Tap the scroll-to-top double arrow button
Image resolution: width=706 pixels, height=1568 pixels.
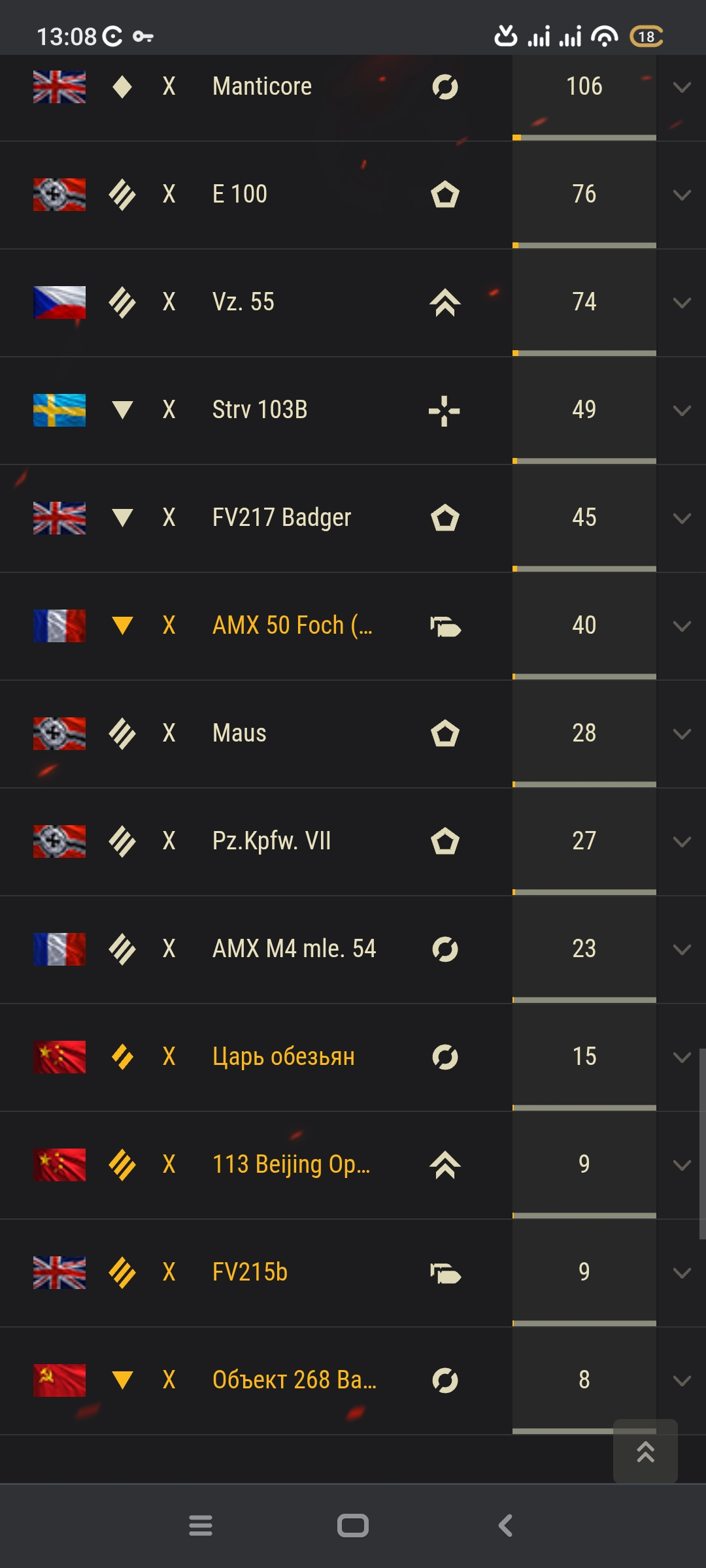[x=645, y=1451]
